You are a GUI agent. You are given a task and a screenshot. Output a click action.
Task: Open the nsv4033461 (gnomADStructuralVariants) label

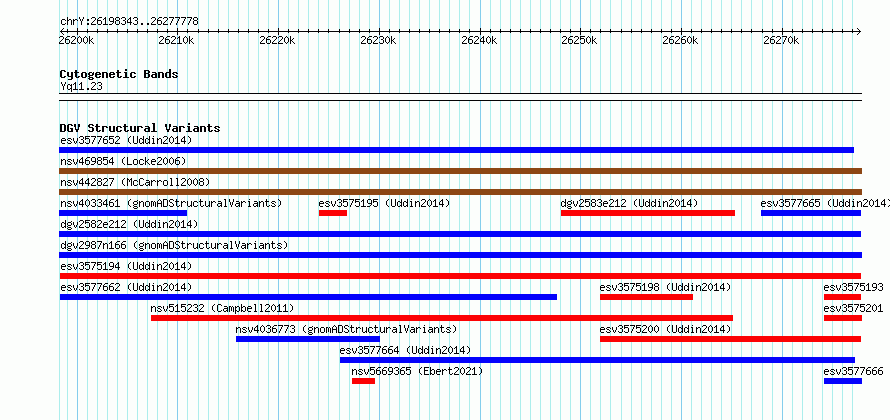tap(171, 203)
